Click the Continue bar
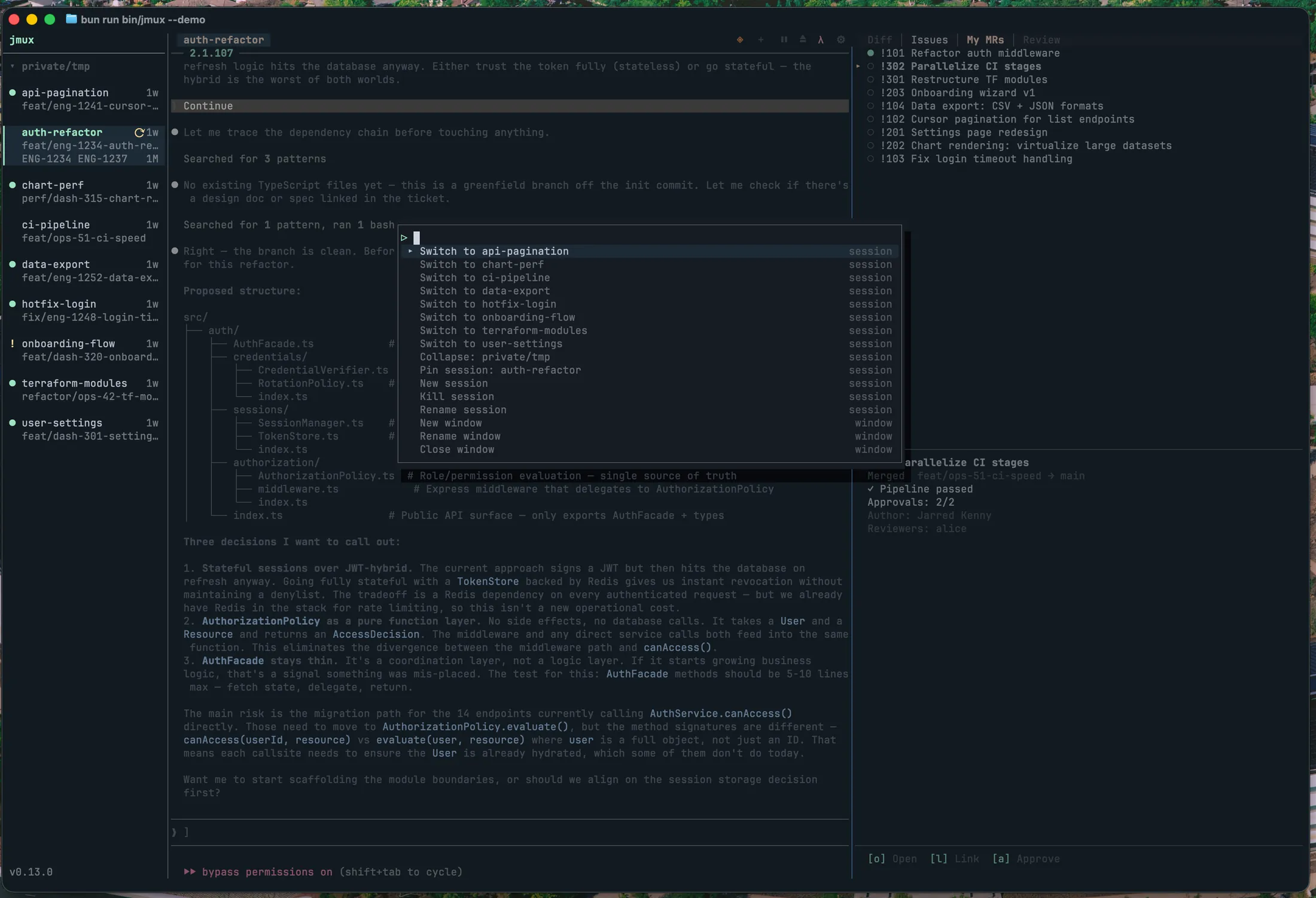Viewport: 1316px width, 898px height. coord(510,106)
